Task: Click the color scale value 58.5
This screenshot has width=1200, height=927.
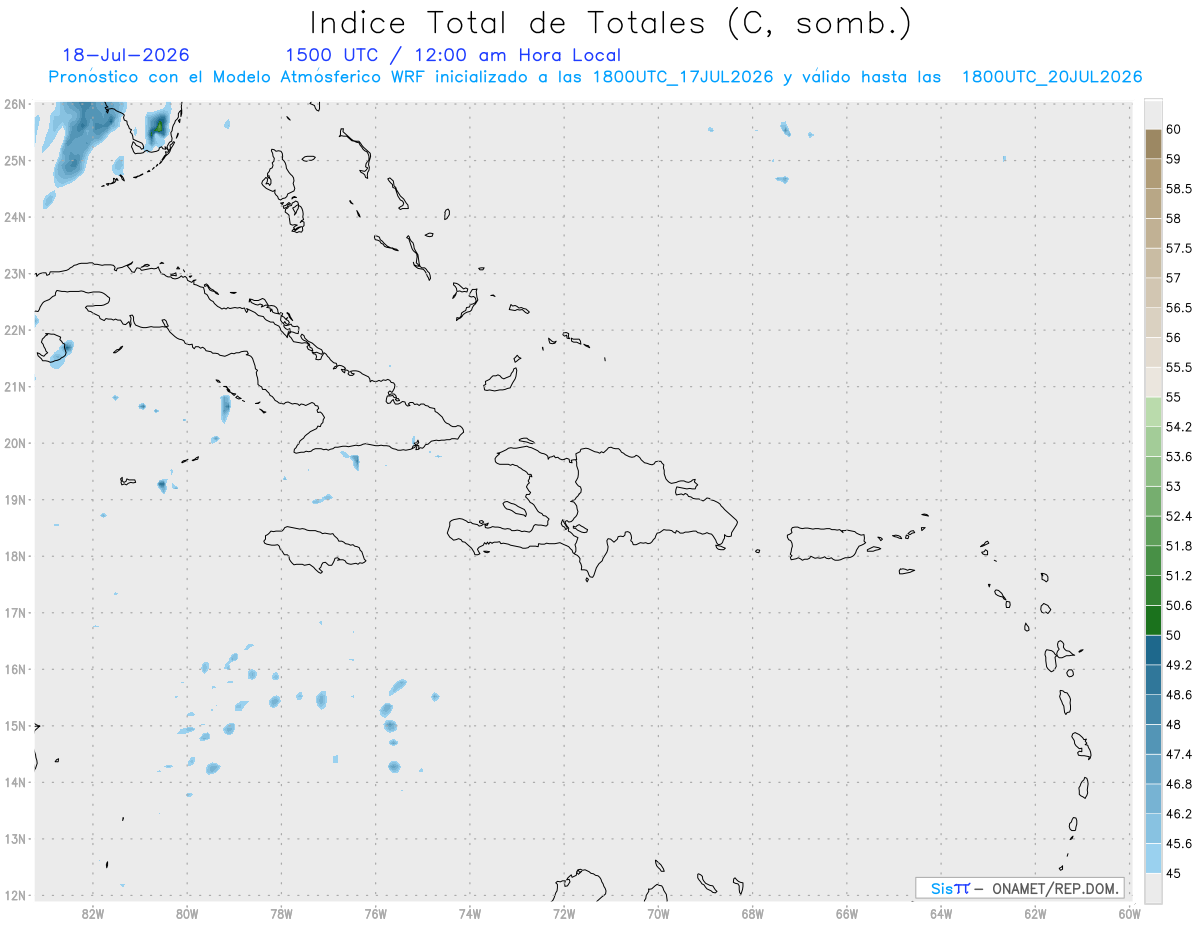Action: point(1178,189)
